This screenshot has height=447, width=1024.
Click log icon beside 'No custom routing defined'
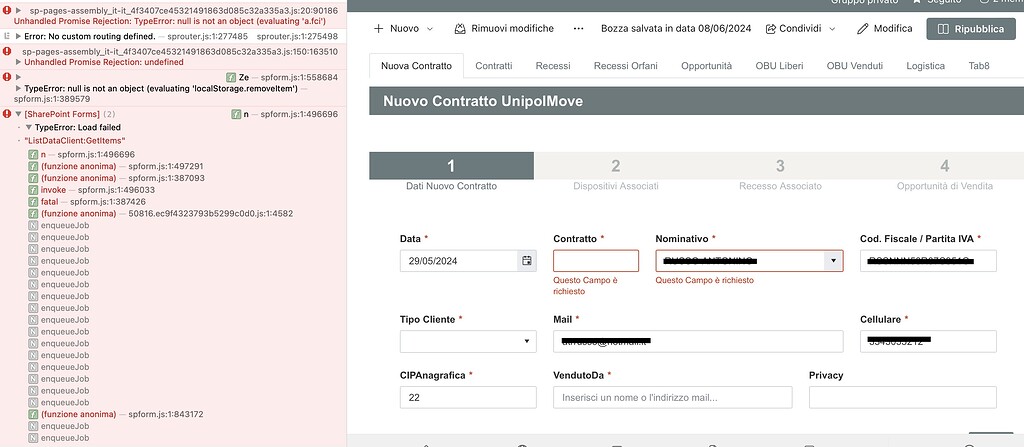point(7,36)
